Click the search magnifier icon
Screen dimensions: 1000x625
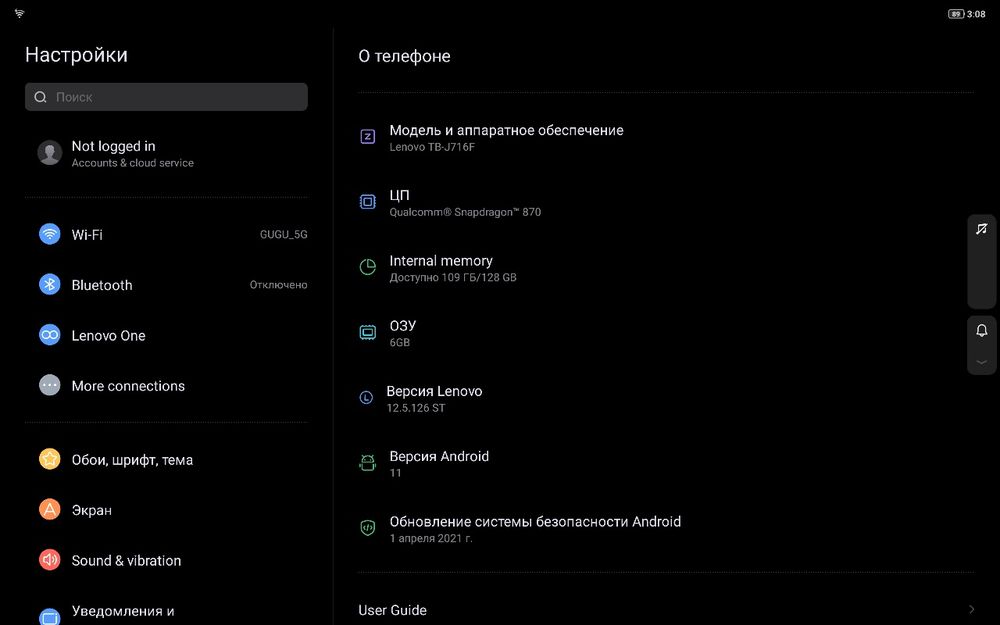pyautogui.click(x=40, y=97)
